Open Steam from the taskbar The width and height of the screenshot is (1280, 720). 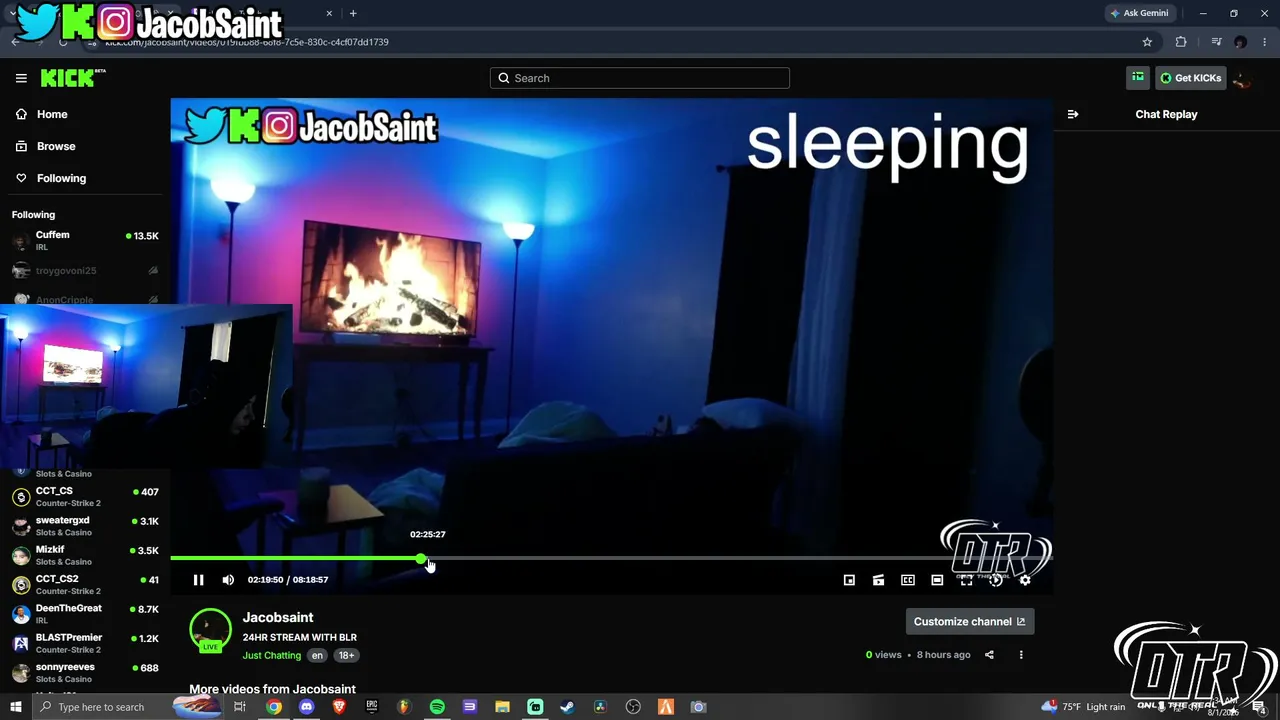click(567, 707)
